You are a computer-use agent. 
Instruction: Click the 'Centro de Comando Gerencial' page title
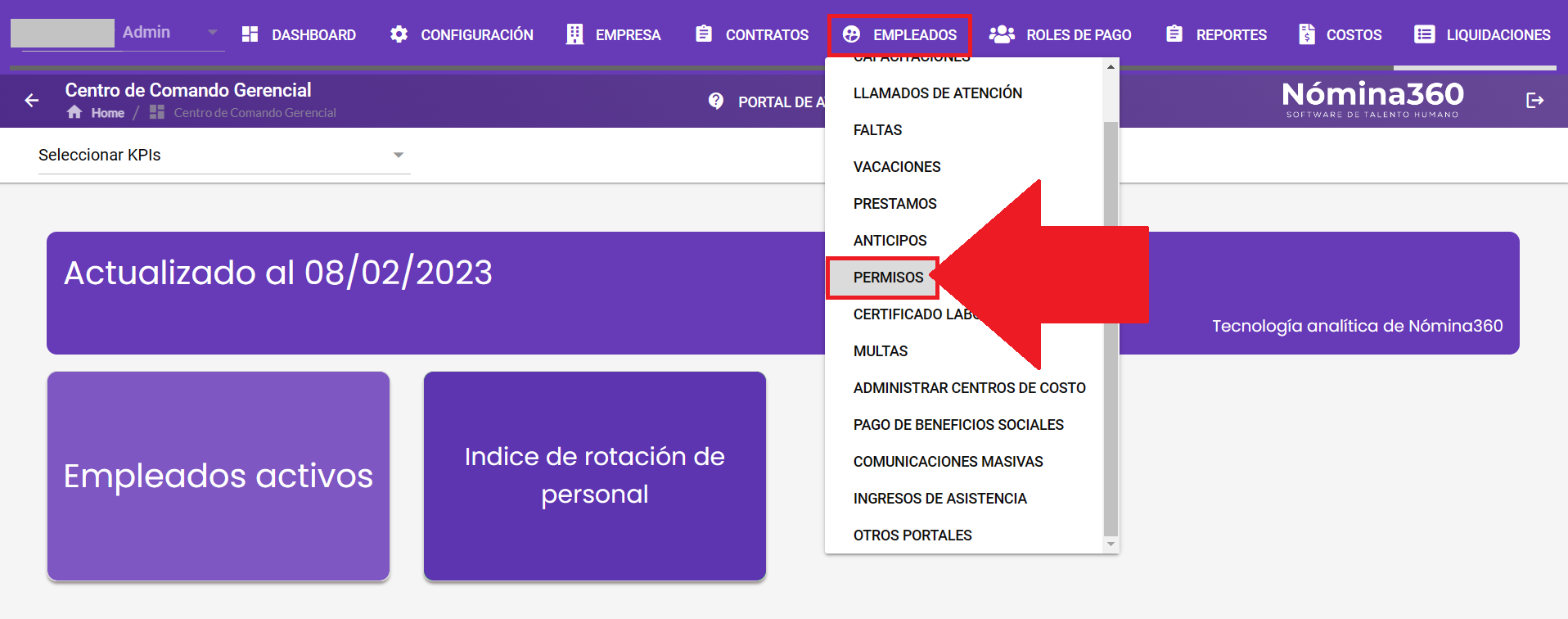pyautogui.click(x=188, y=90)
